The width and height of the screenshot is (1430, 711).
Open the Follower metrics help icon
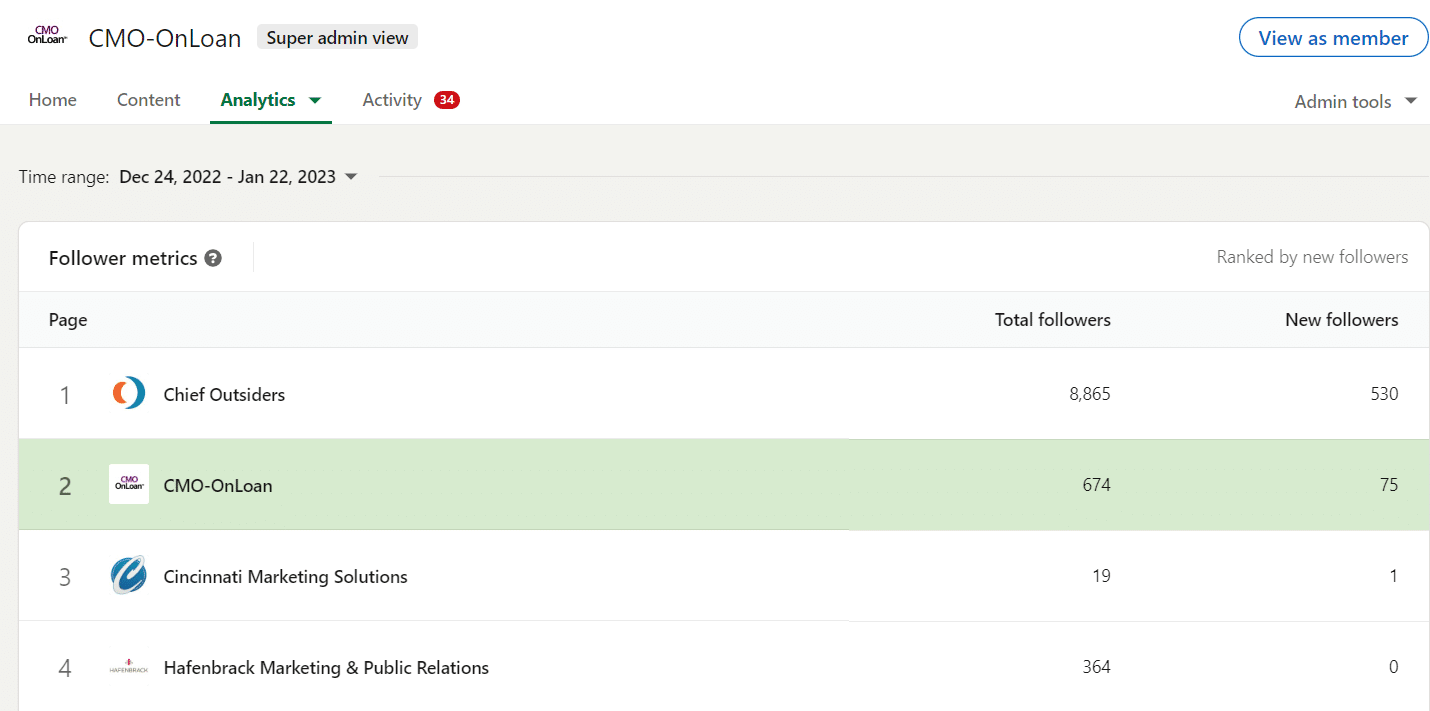(x=213, y=258)
